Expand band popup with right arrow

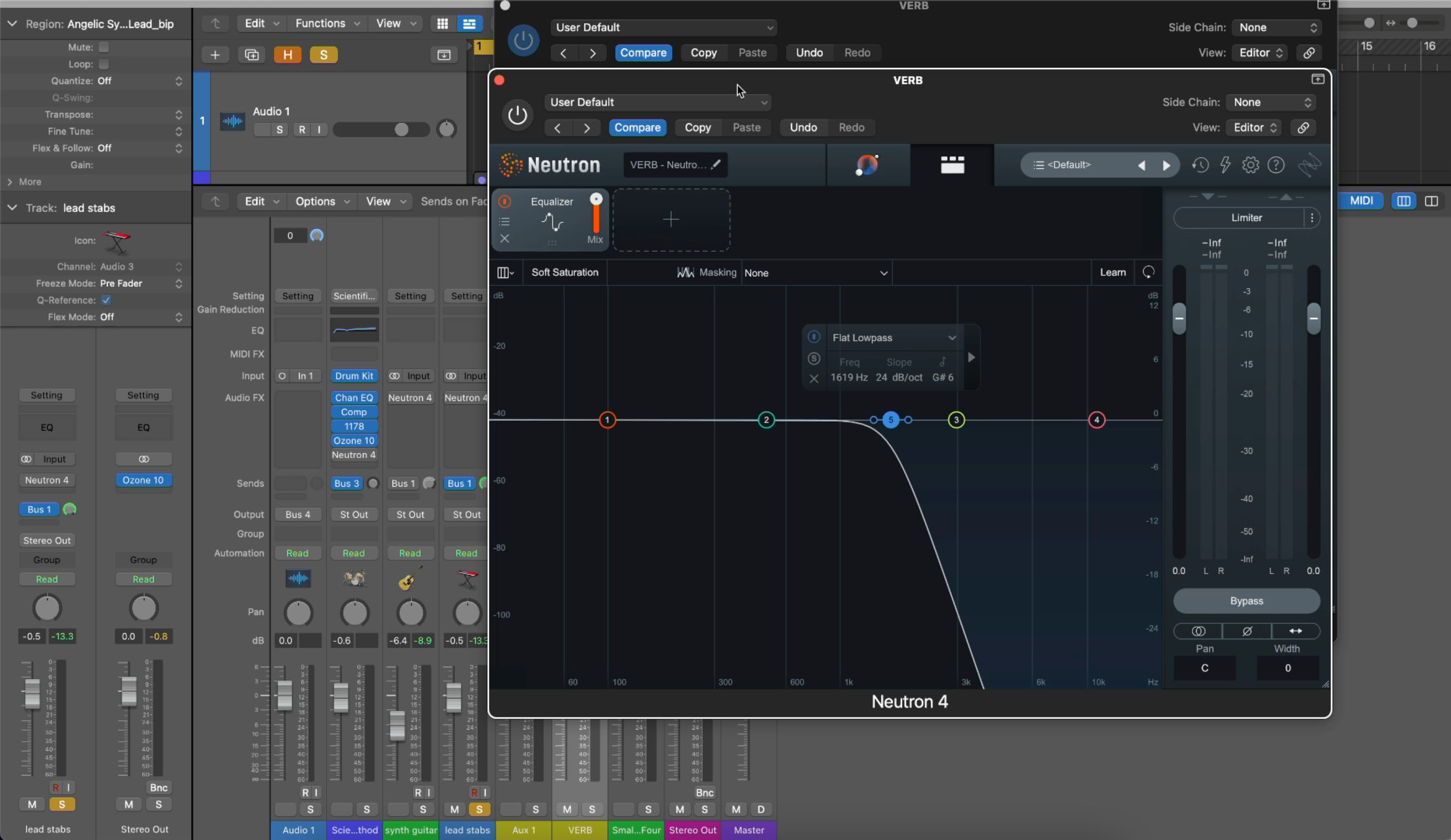971,358
